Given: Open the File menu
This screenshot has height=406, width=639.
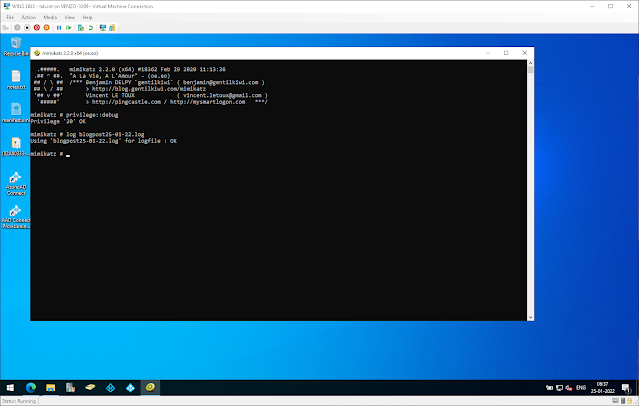Looking at the screenshot, I should click(x=10, y=17).
